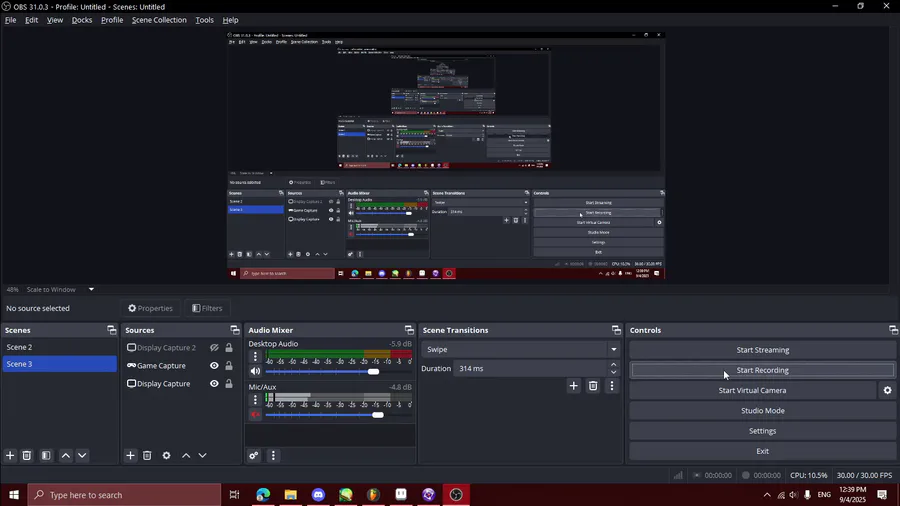Add a scene transition with plus icon
The image size is (900, 506).
tap(573, 386)
